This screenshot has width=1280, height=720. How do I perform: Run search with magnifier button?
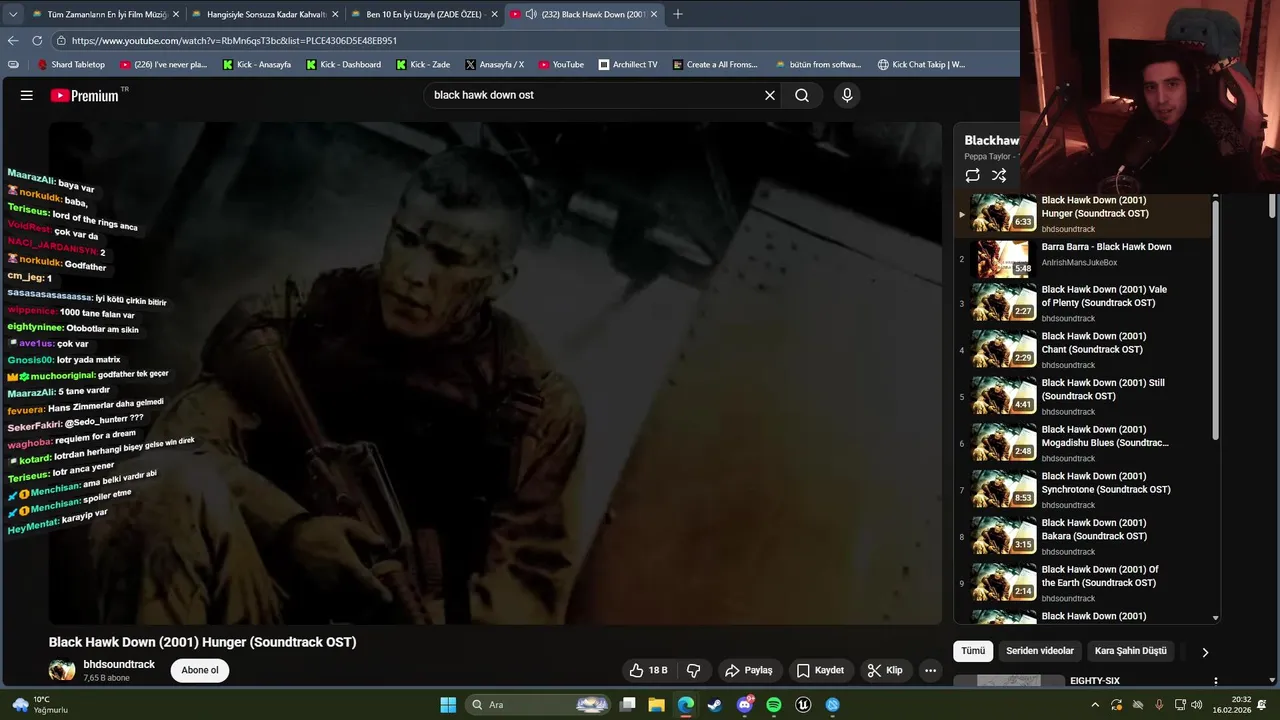click(802, 95)
